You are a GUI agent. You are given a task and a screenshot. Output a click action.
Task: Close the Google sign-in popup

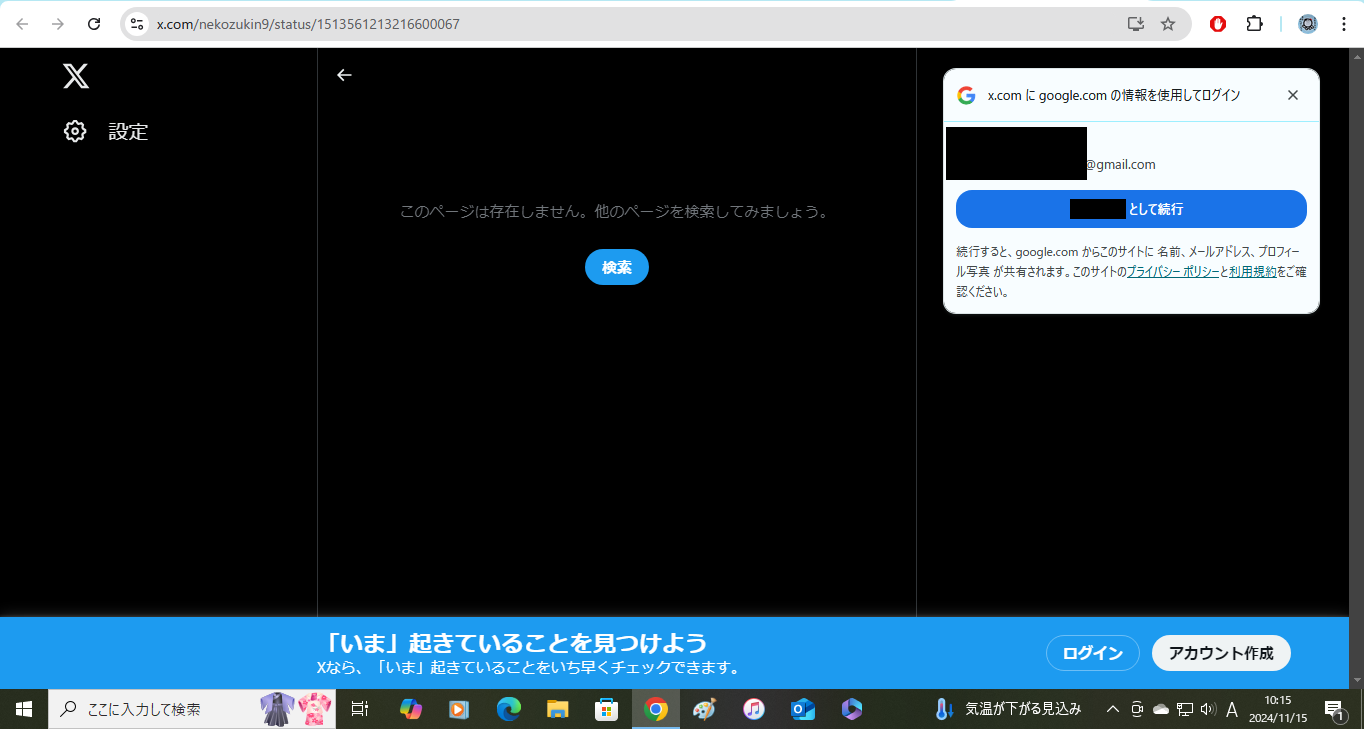1292,95
